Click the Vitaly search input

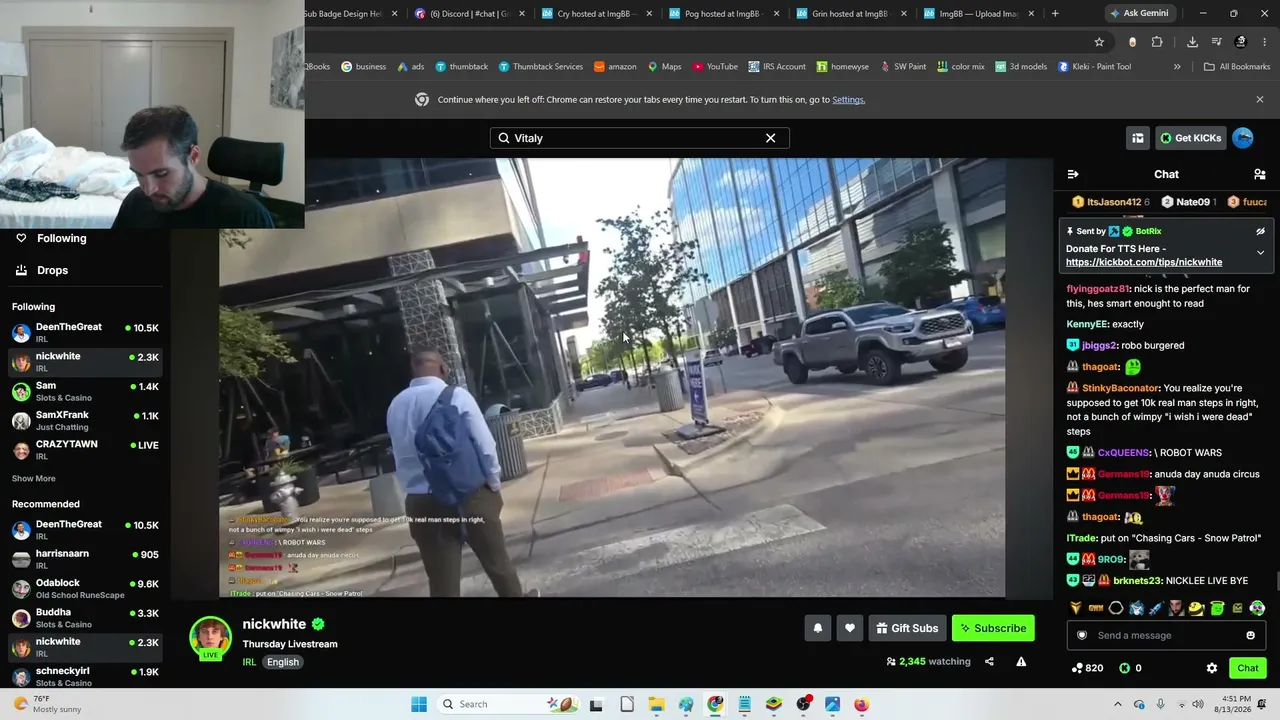click(640, 138)
